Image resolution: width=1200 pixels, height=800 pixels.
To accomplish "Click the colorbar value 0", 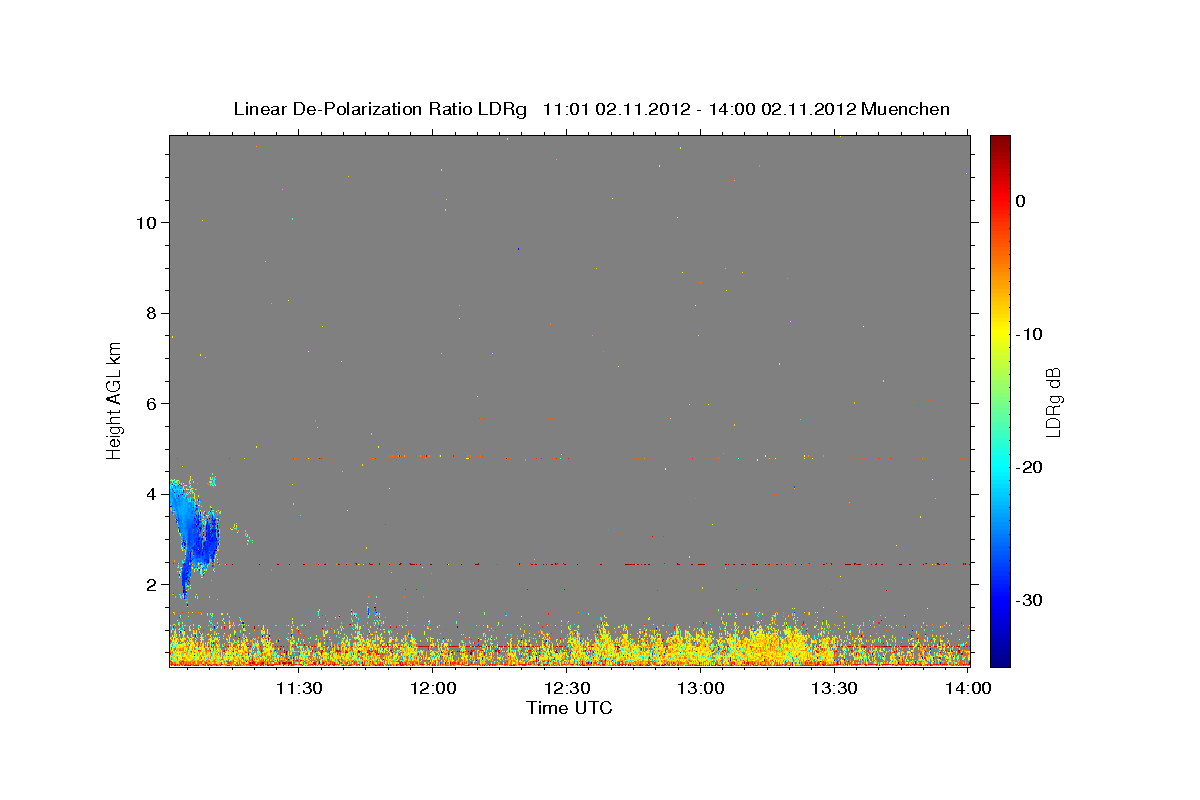I will click(1021, 201).
